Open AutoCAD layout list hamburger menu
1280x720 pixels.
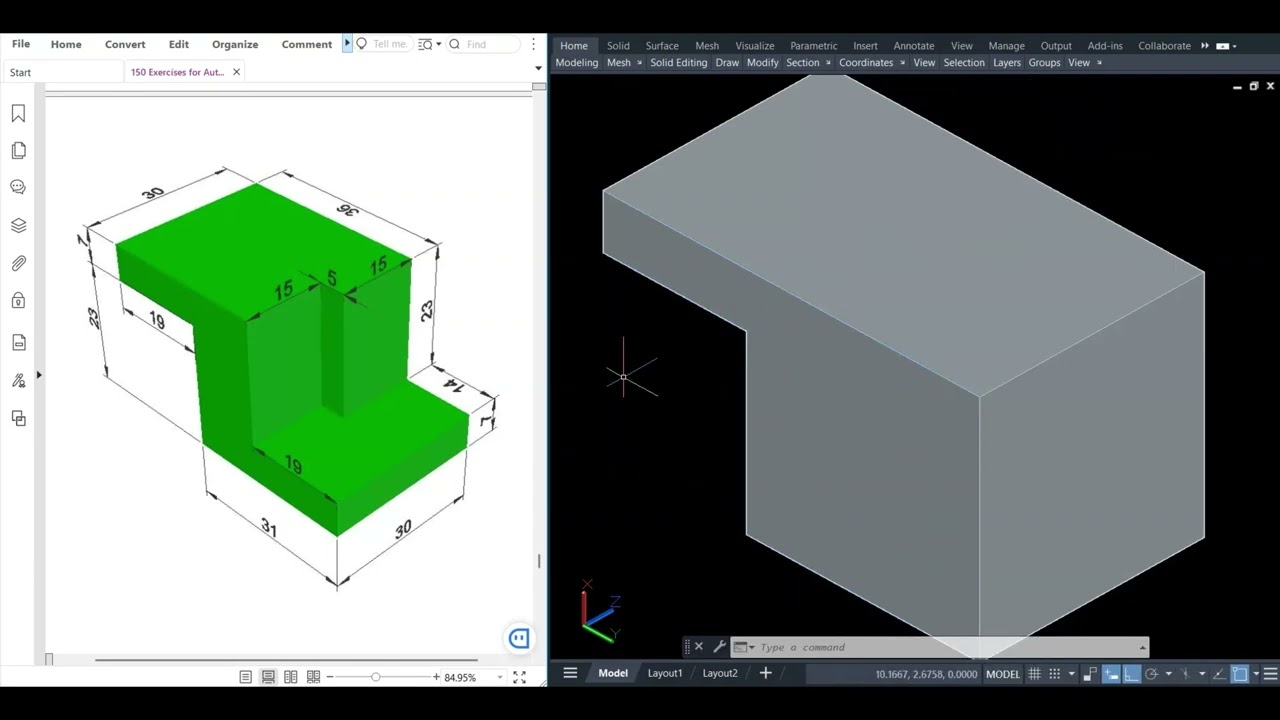[x=570, y=673]
